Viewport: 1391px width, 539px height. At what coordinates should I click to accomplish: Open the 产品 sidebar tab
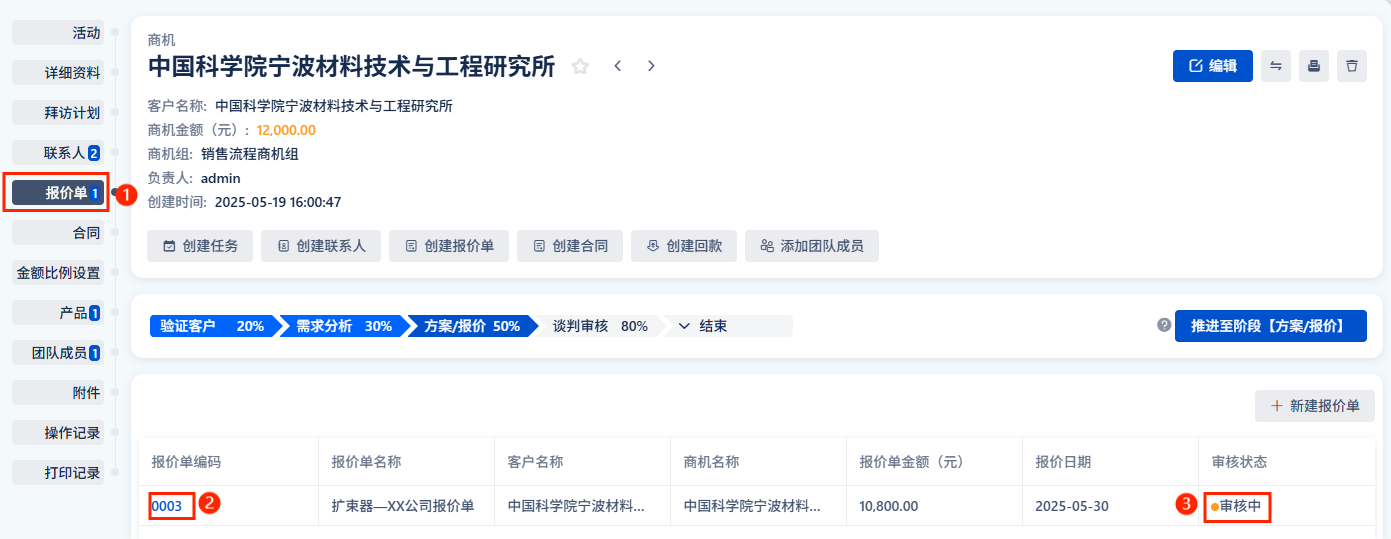pos(58,312)
